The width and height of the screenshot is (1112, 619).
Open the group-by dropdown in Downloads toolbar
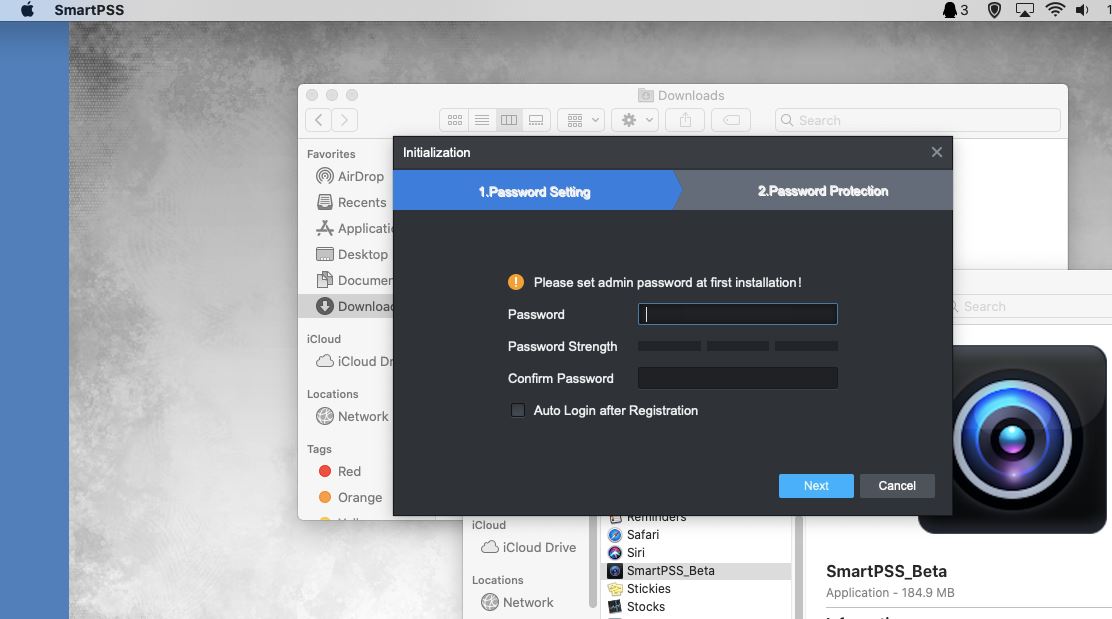click(582, 120)
